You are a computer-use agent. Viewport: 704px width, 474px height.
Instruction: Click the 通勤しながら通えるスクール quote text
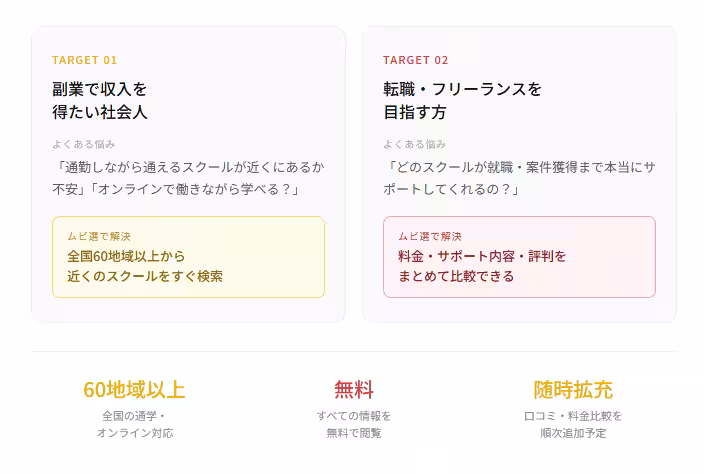(x=189, y=177)
